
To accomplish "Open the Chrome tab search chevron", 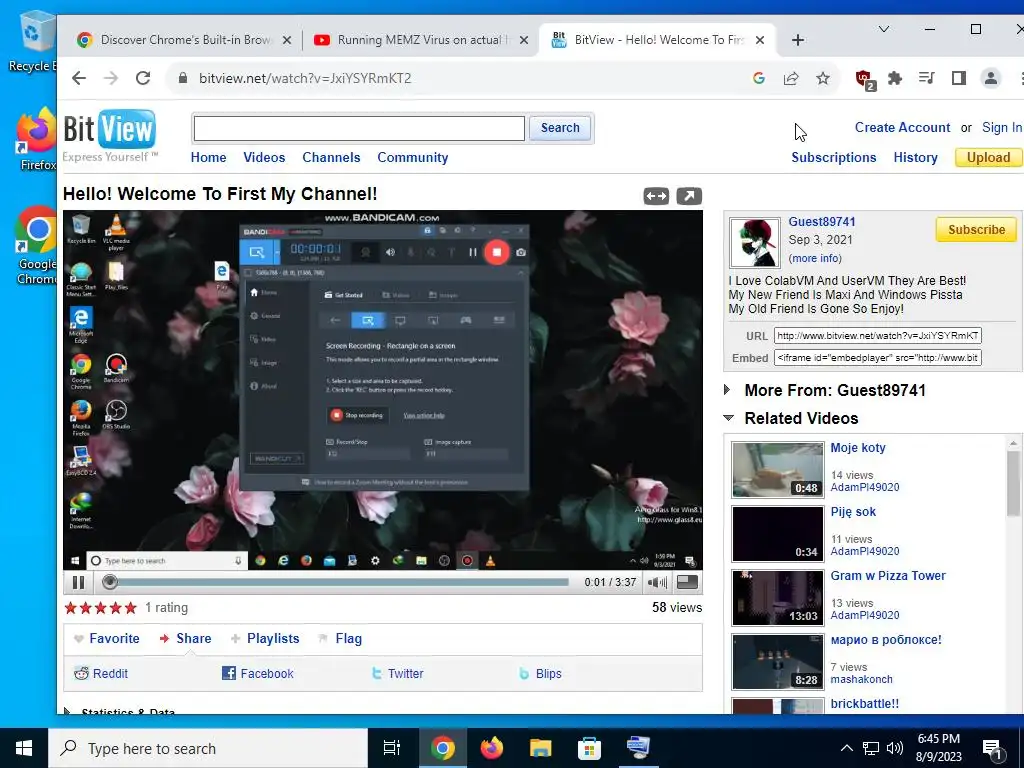I will pyautogui.click(x=884, y=29).
